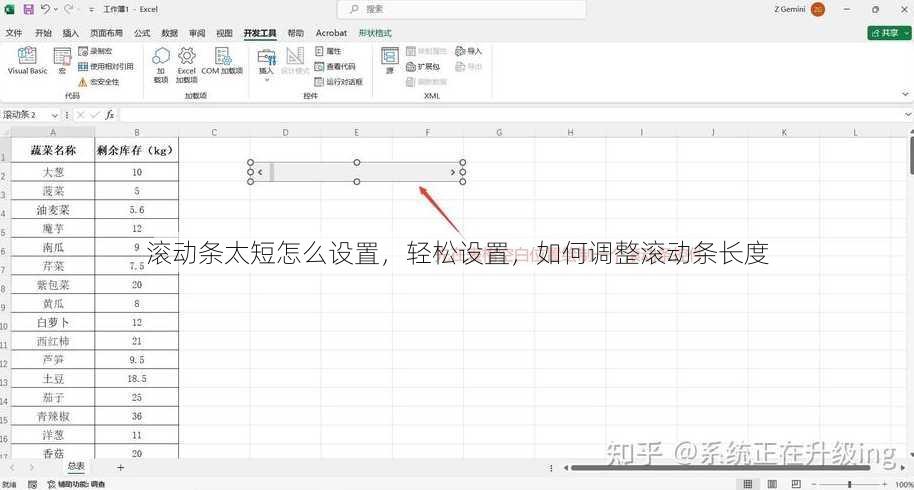914x490 pixels.
Task: Select the 剩余库存 (kg) header cell
Action: point(136,150)
